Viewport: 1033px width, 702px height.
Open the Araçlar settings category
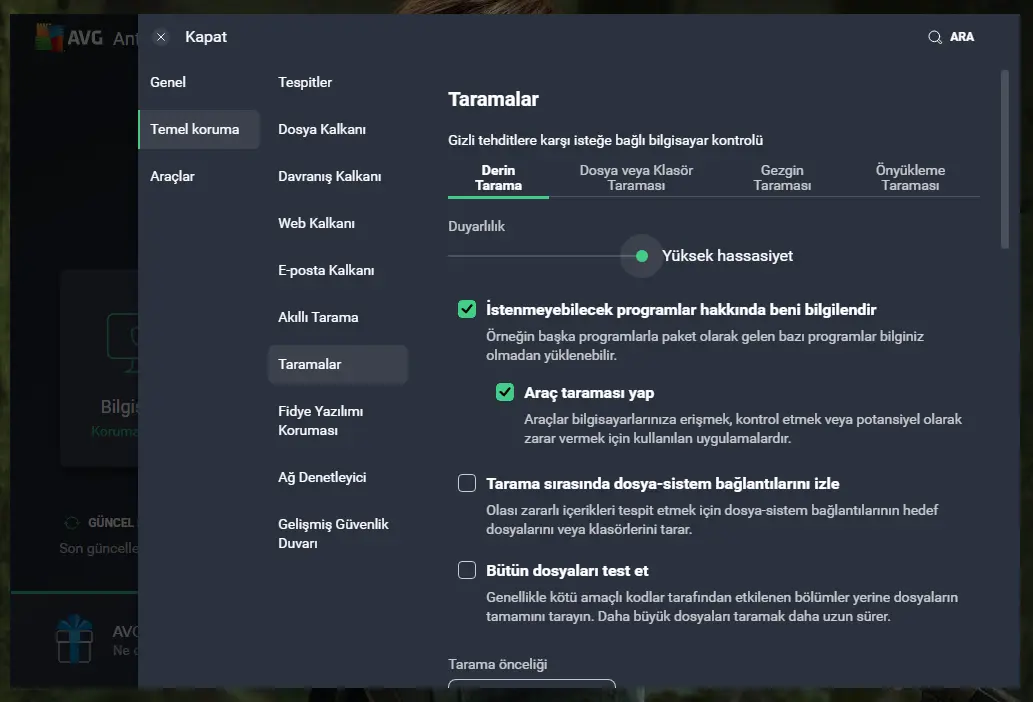[x=173, y=176]
